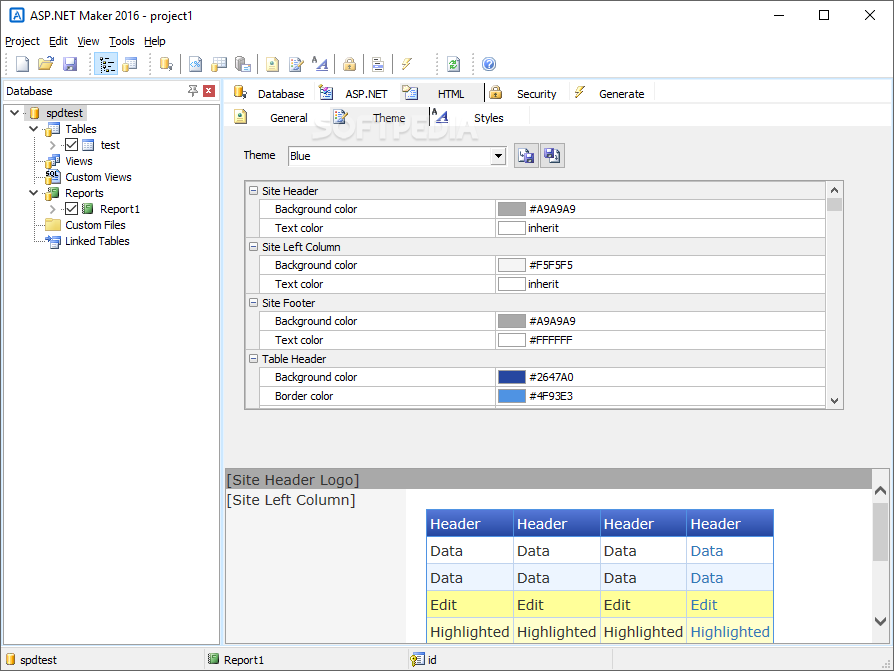Click Site Left Column background color swatch

[511, 265]
